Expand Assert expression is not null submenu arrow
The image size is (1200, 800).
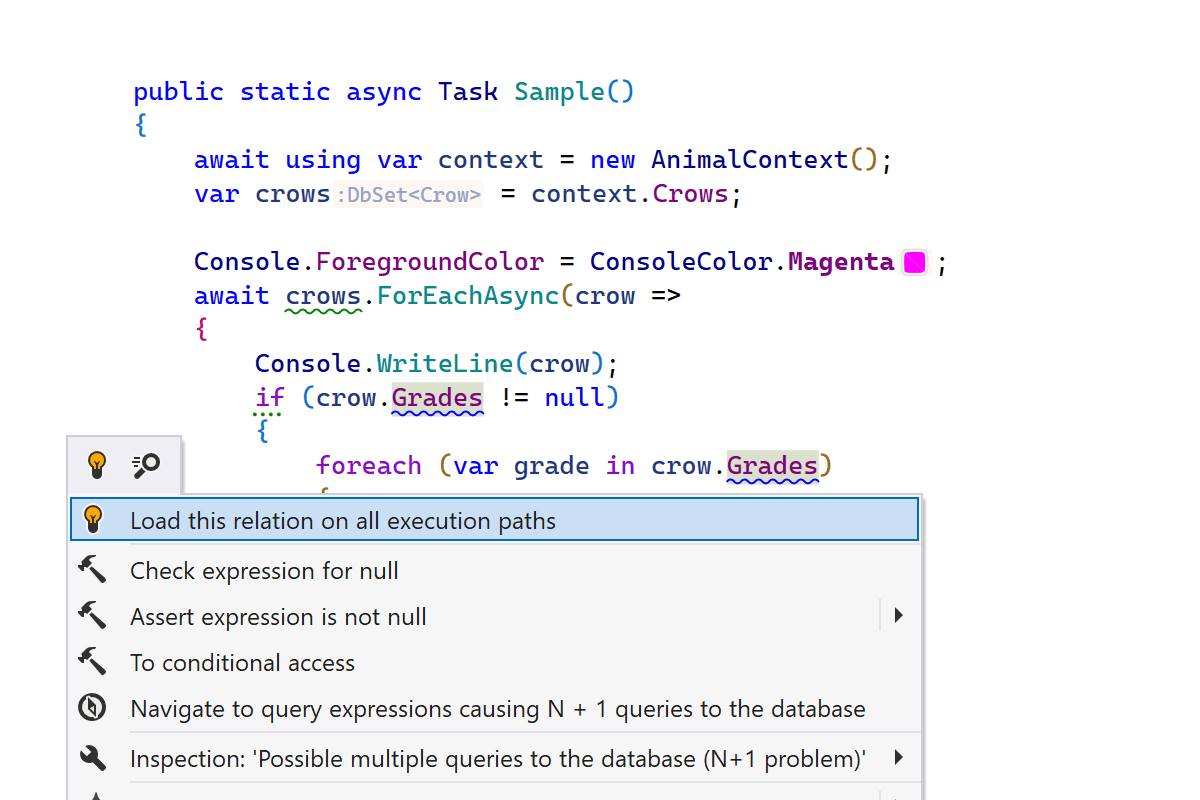pyautogui.click(x=898, y=616)
